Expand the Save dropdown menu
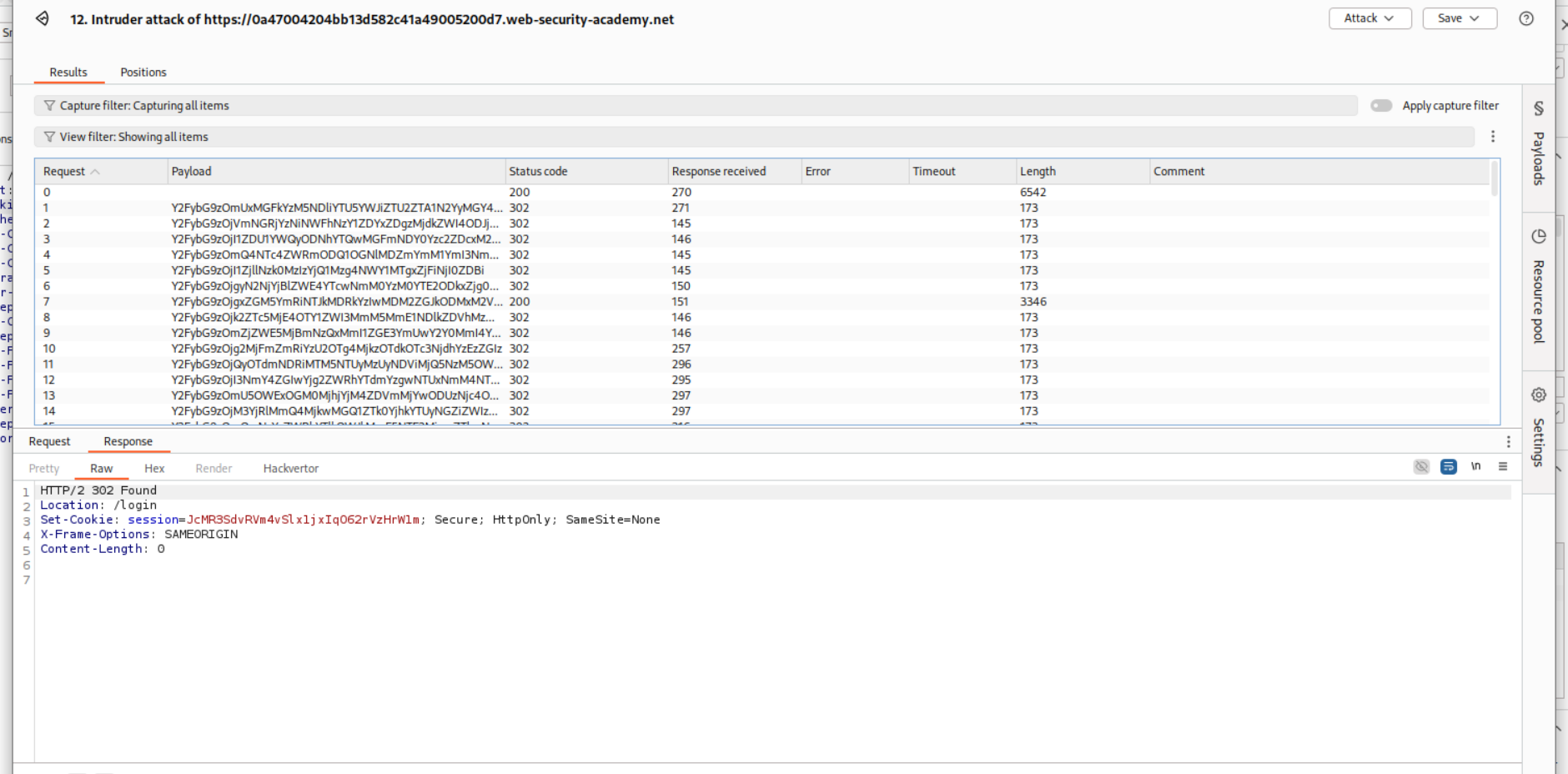1568x774 pixels. 1459,18
